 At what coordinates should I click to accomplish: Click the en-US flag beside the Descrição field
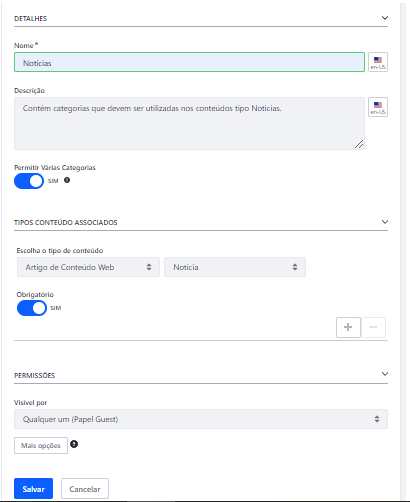pyautogui.click(x=378, y=107)
